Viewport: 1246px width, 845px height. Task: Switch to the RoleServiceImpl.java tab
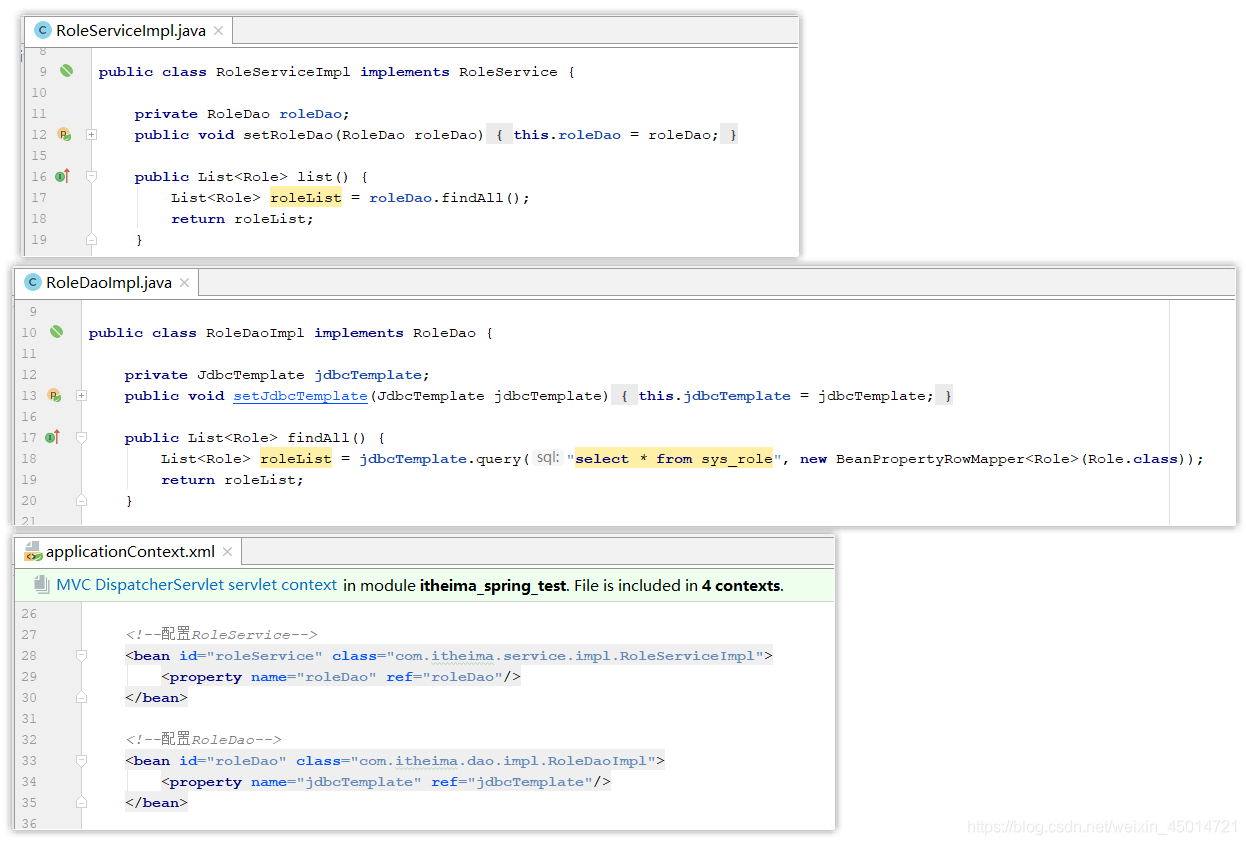pos(128,31)
